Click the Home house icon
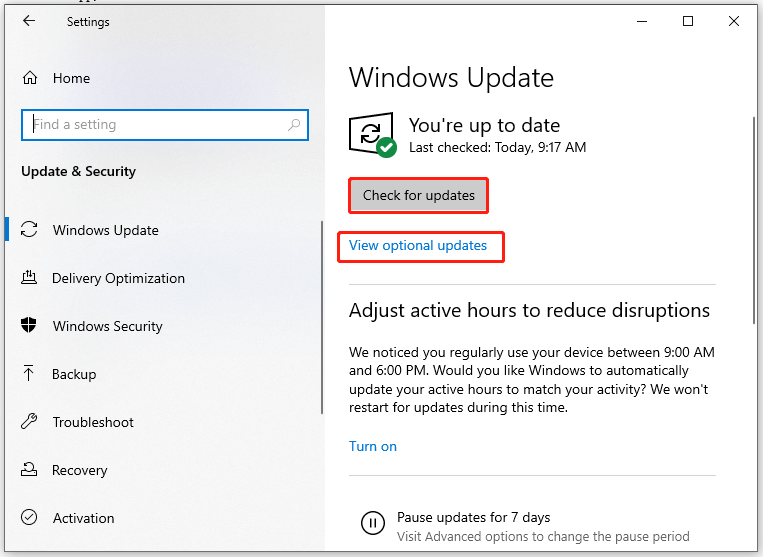 (x=30, y=78)
